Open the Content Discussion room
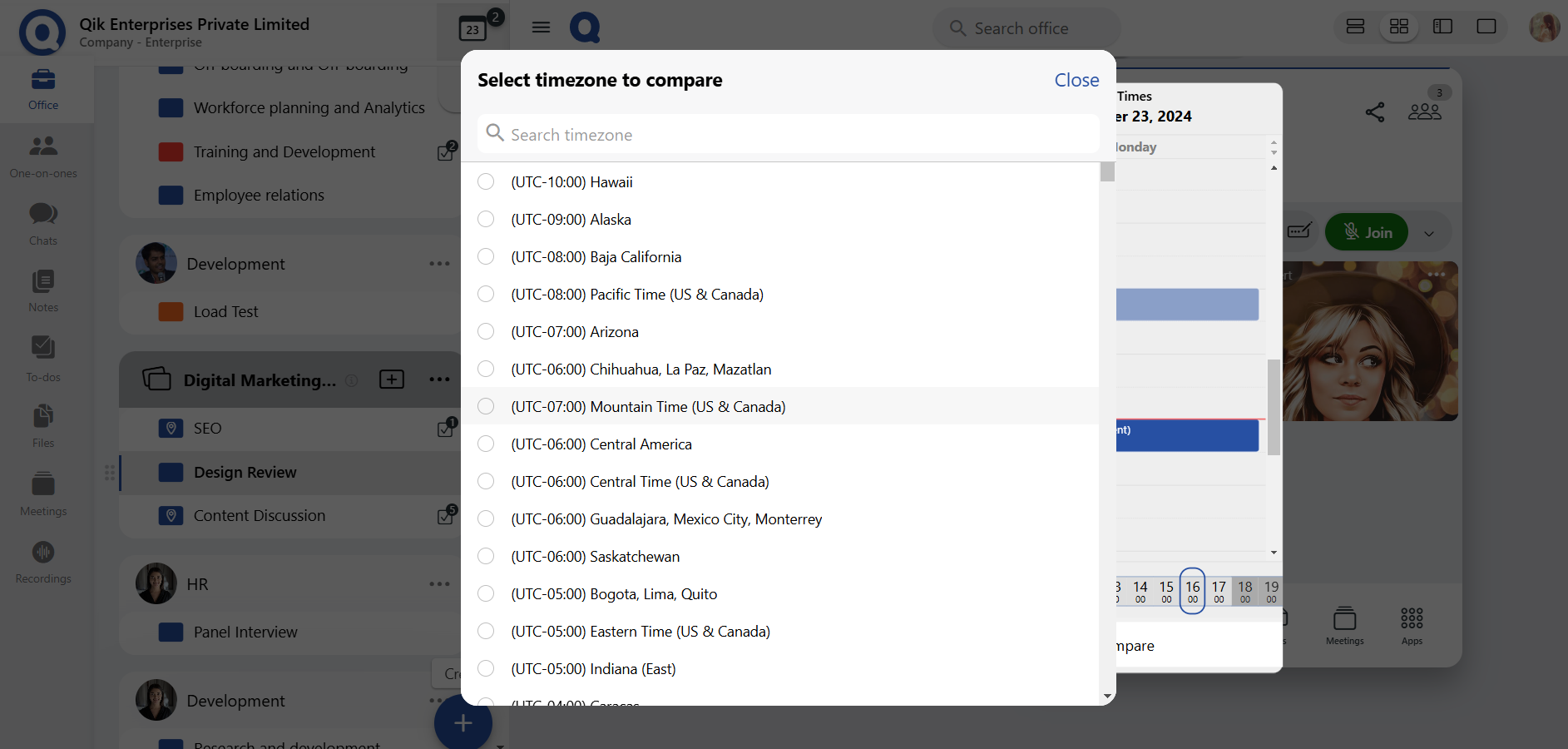Image resolution: width=1568 pixels, height=749 pixels. pos(259,516)
